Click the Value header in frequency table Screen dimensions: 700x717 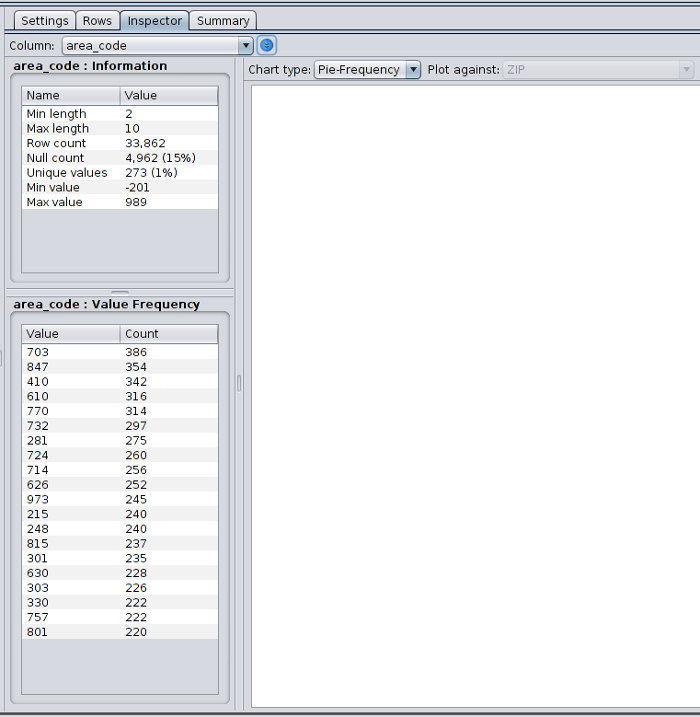click(70, 334)
